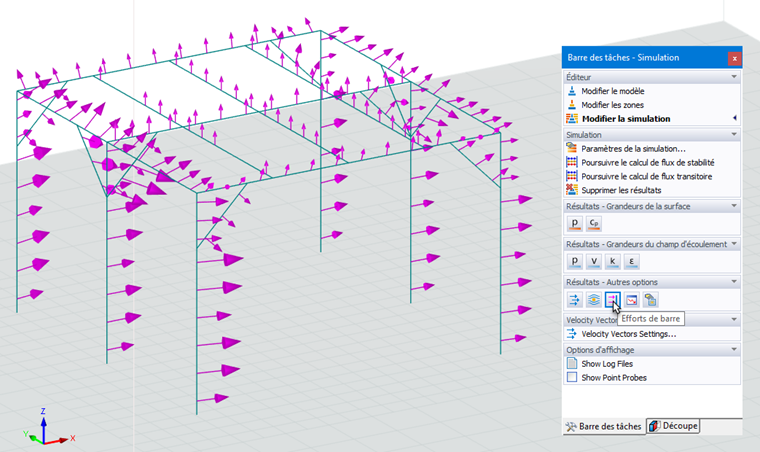Toggle velocity vectors icon in Autres options
Viewport: 760px width, 452px height.
click(x=575, y=300)
